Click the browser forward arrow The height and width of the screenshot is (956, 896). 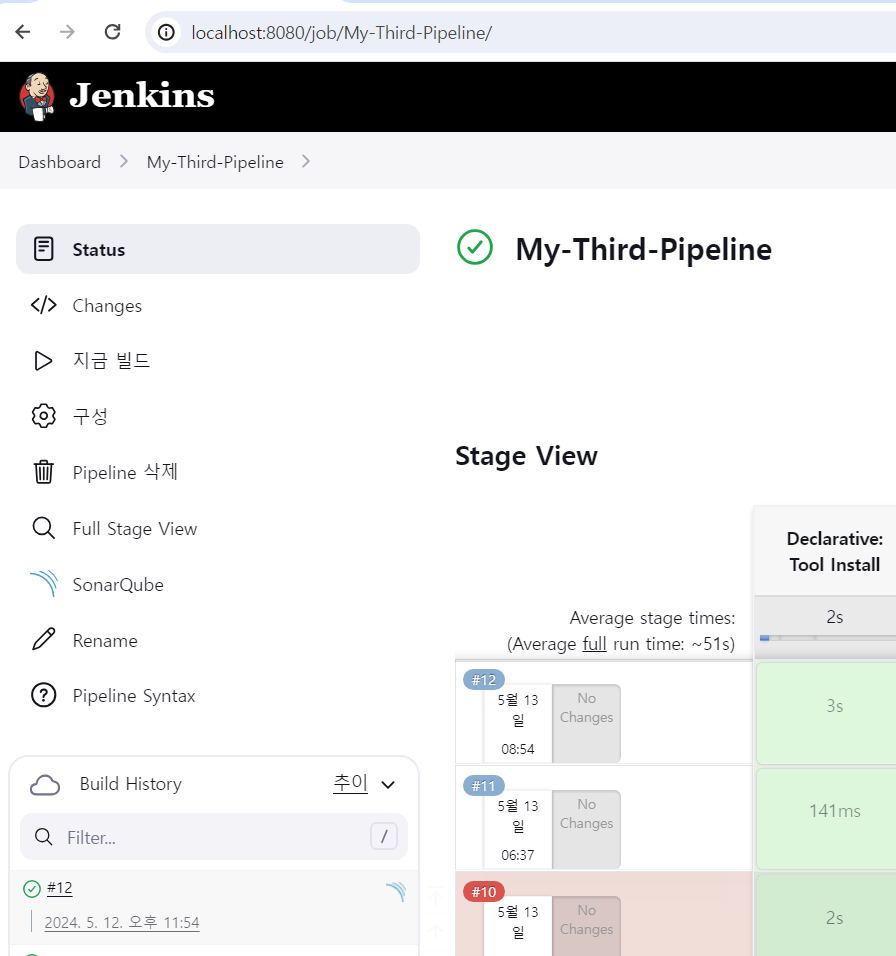[67, 32]
